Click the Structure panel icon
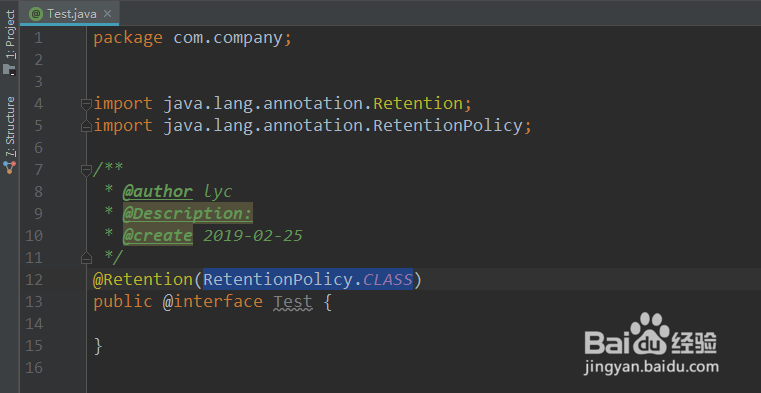 point(10,168)
